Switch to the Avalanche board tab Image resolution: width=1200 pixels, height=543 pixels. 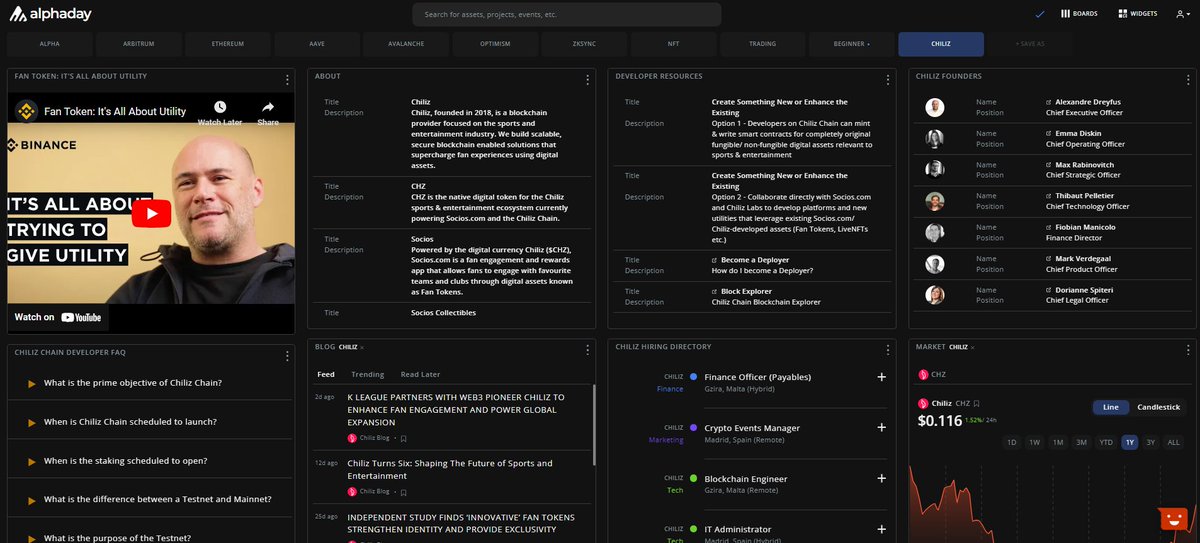pos(406,44)
